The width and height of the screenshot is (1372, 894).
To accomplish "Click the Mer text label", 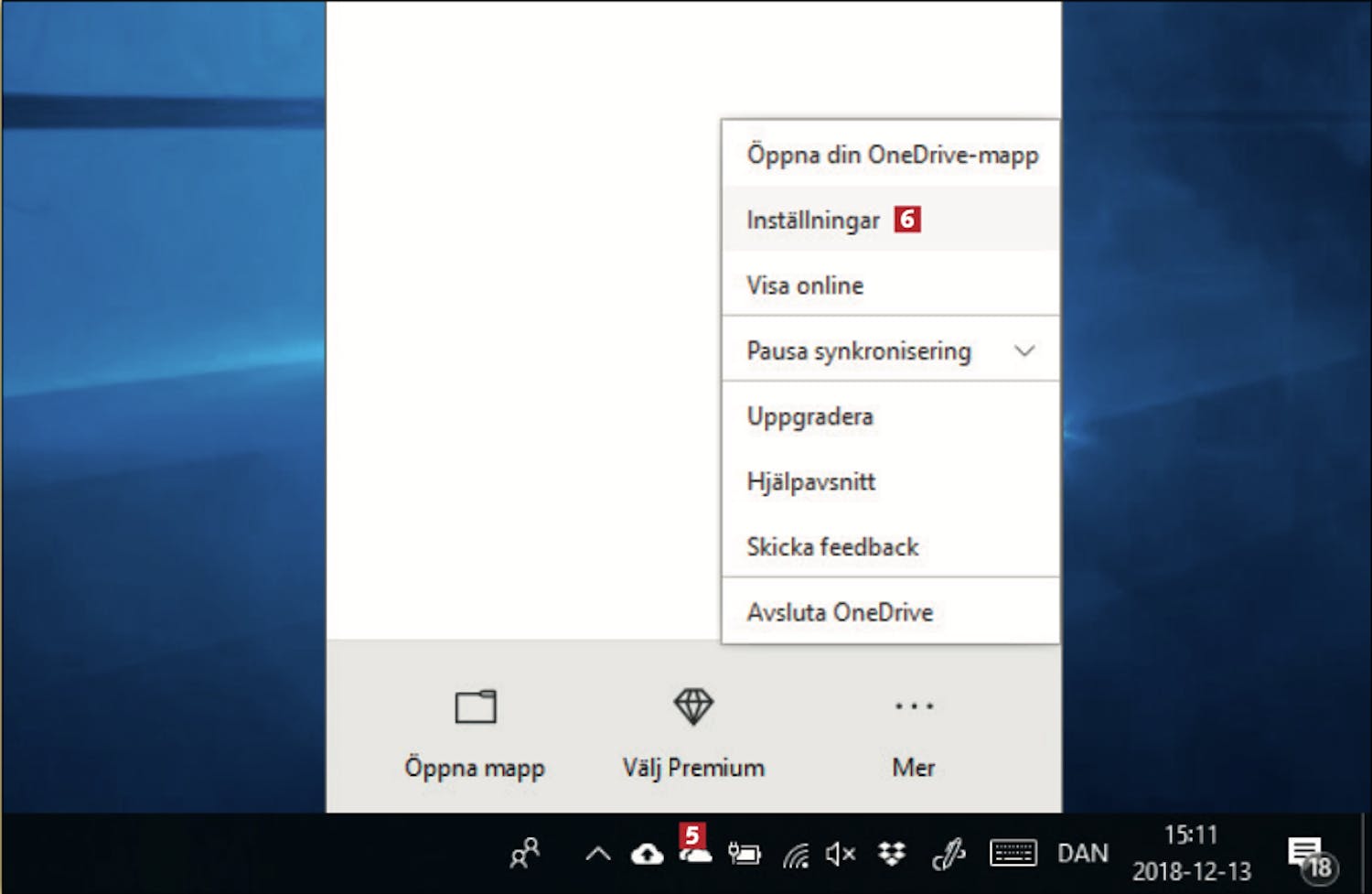I will [914, 768].
